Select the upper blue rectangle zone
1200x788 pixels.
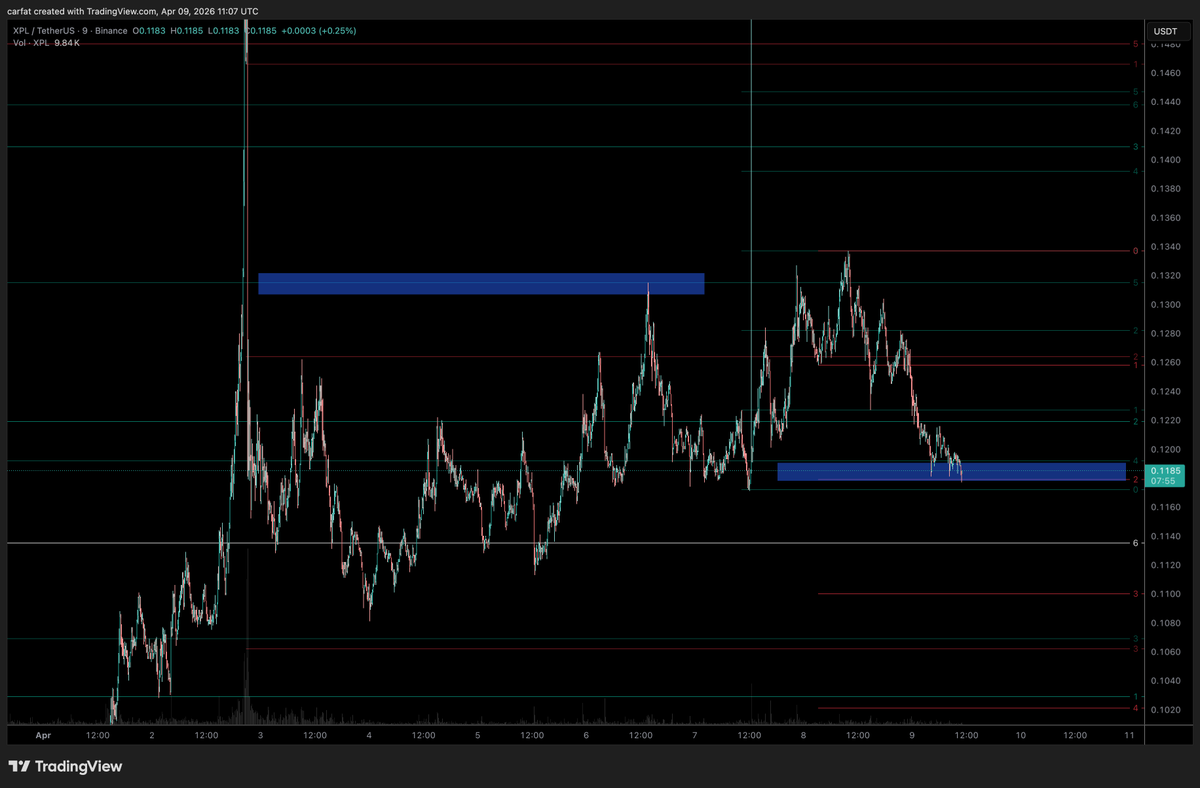pos(481,284)
